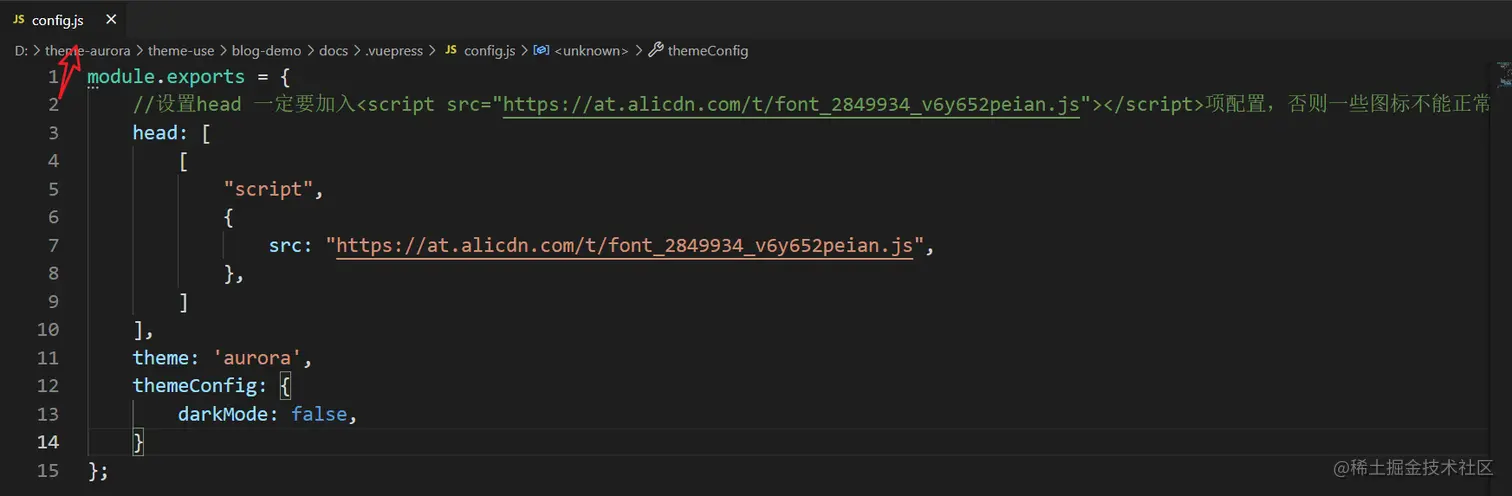This screenshot has height=496, width=1512.
Task: Open the <unknown> symbol breadcrumb
Action: pyautogui.click(x=591, y=50)
